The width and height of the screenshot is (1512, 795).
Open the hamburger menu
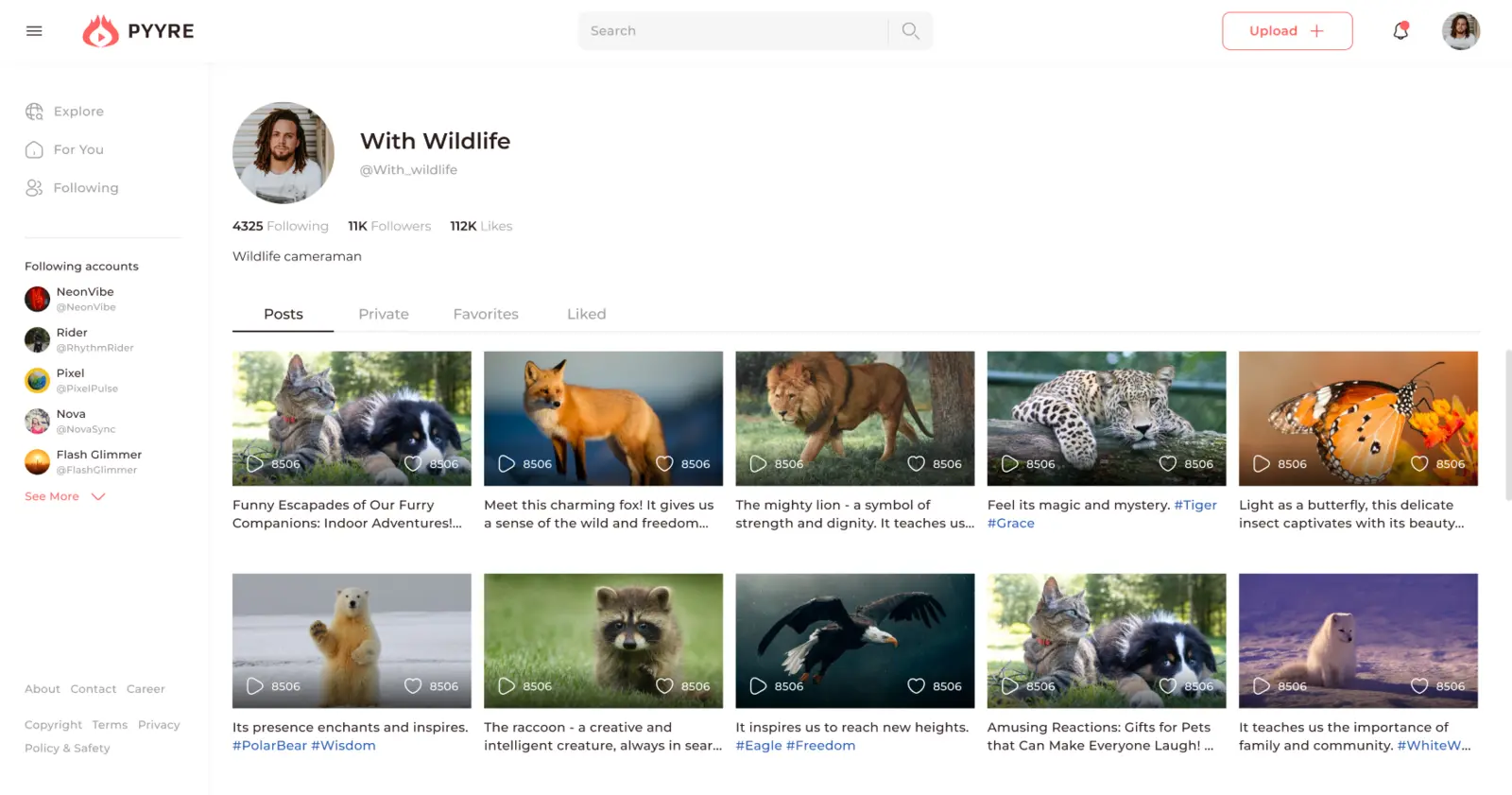point(34,31)
